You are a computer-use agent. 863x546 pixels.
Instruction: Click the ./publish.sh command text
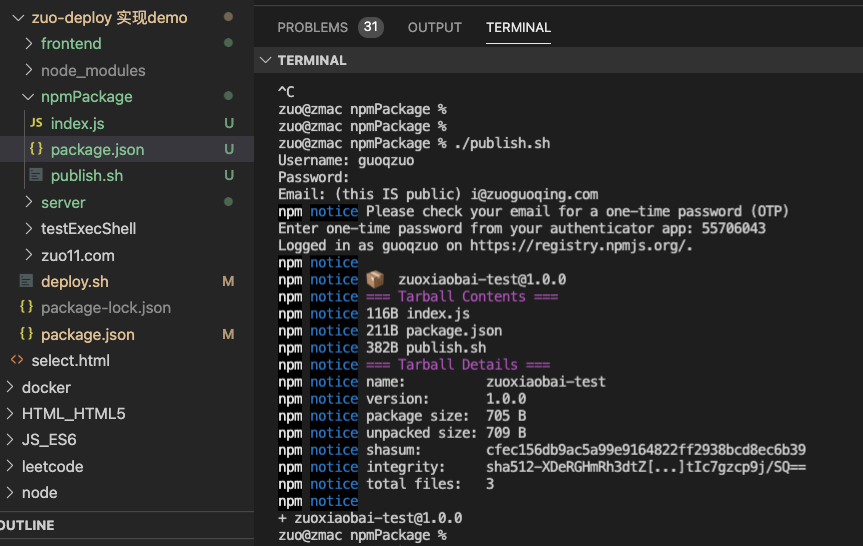pos(502,143)
